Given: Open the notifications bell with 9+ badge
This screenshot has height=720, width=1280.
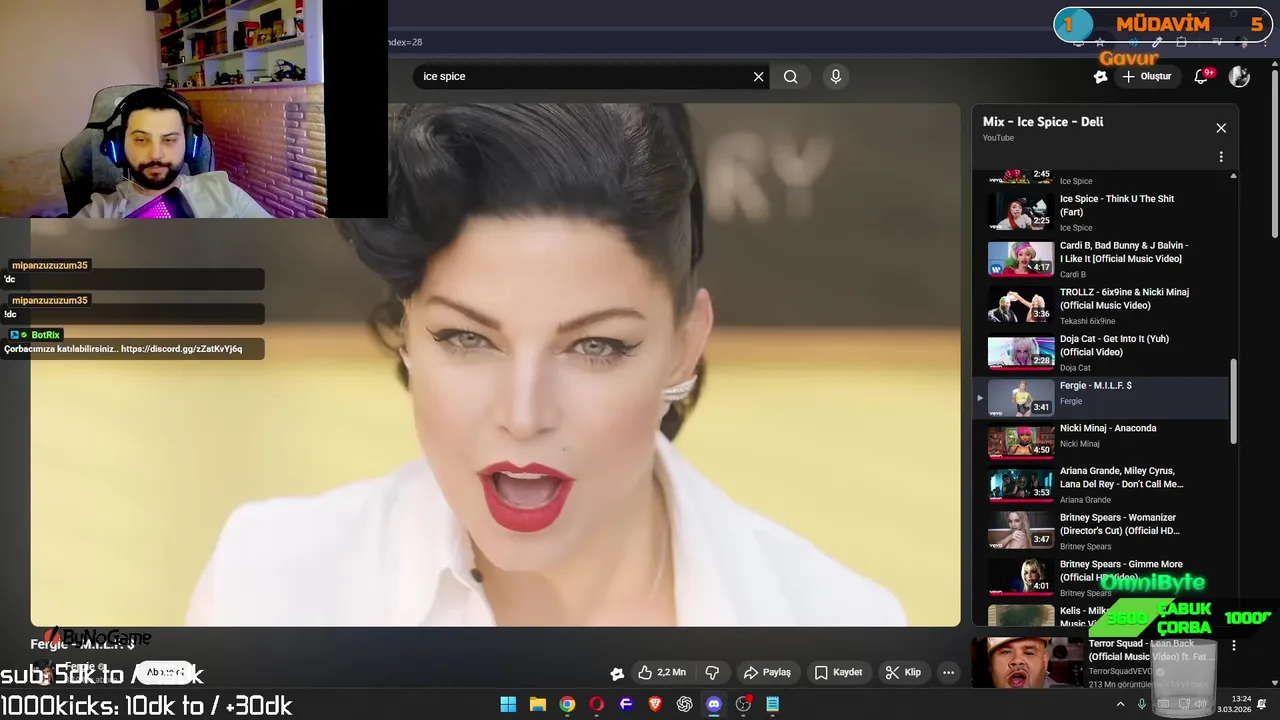Looking at the screenshot, I should pyautogui.click(x=1202, y=76).
